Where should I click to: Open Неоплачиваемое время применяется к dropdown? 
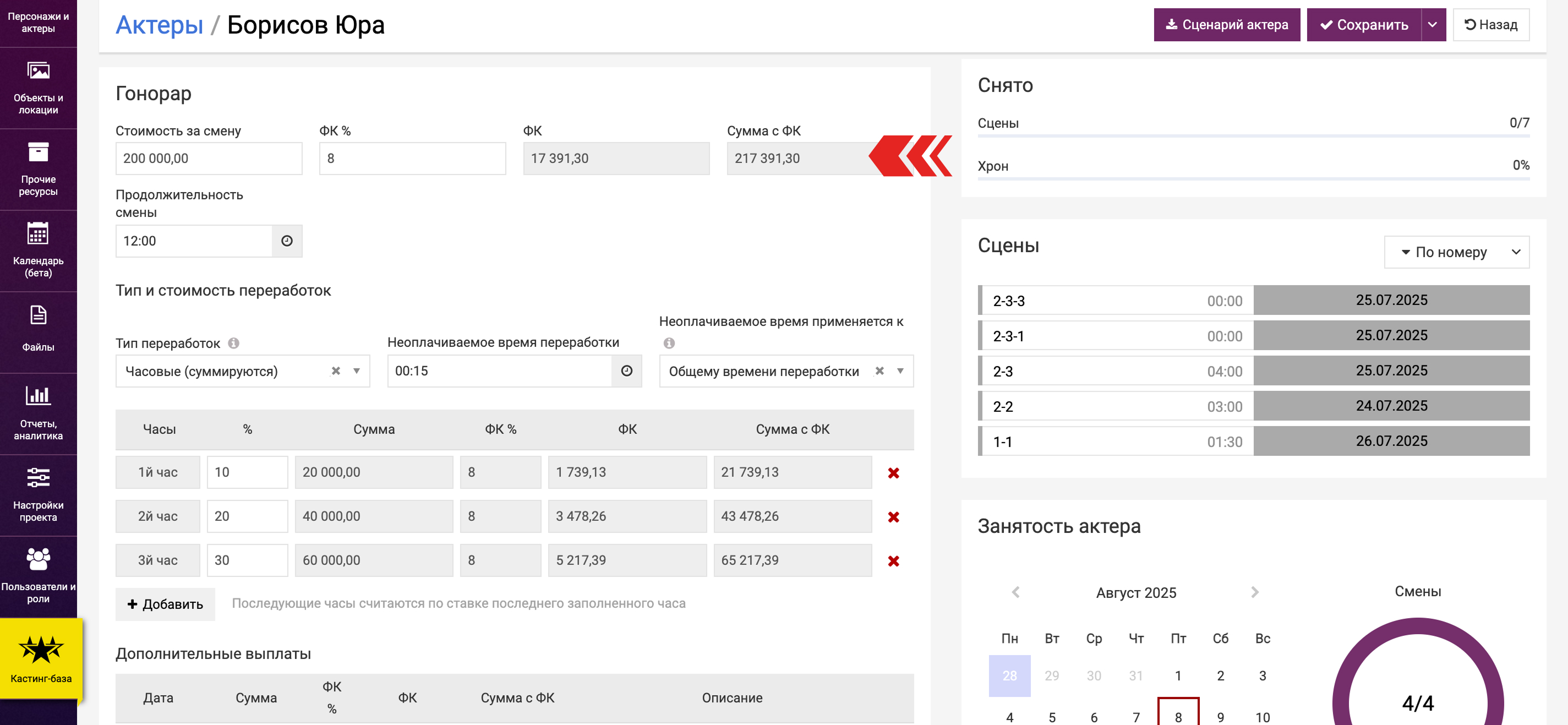(786, 370)
